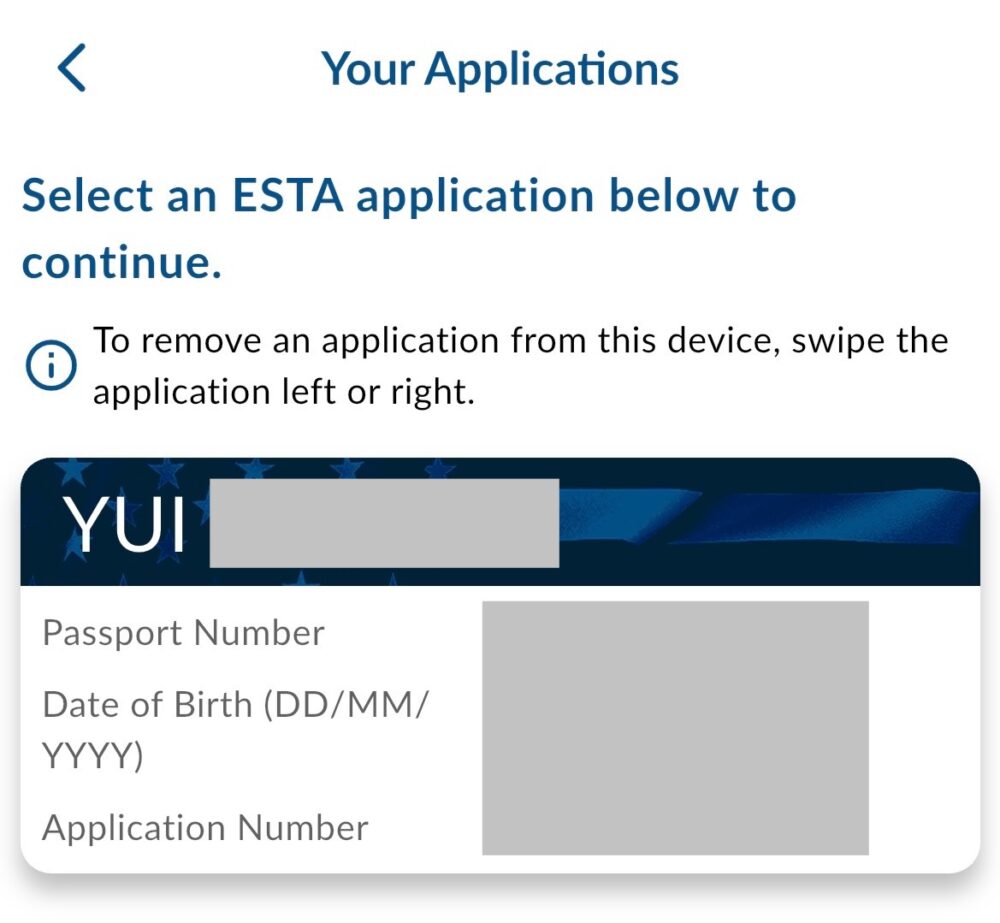Click the large redacted details block
Screen dimensions: 1000x923
coord(675,727)
